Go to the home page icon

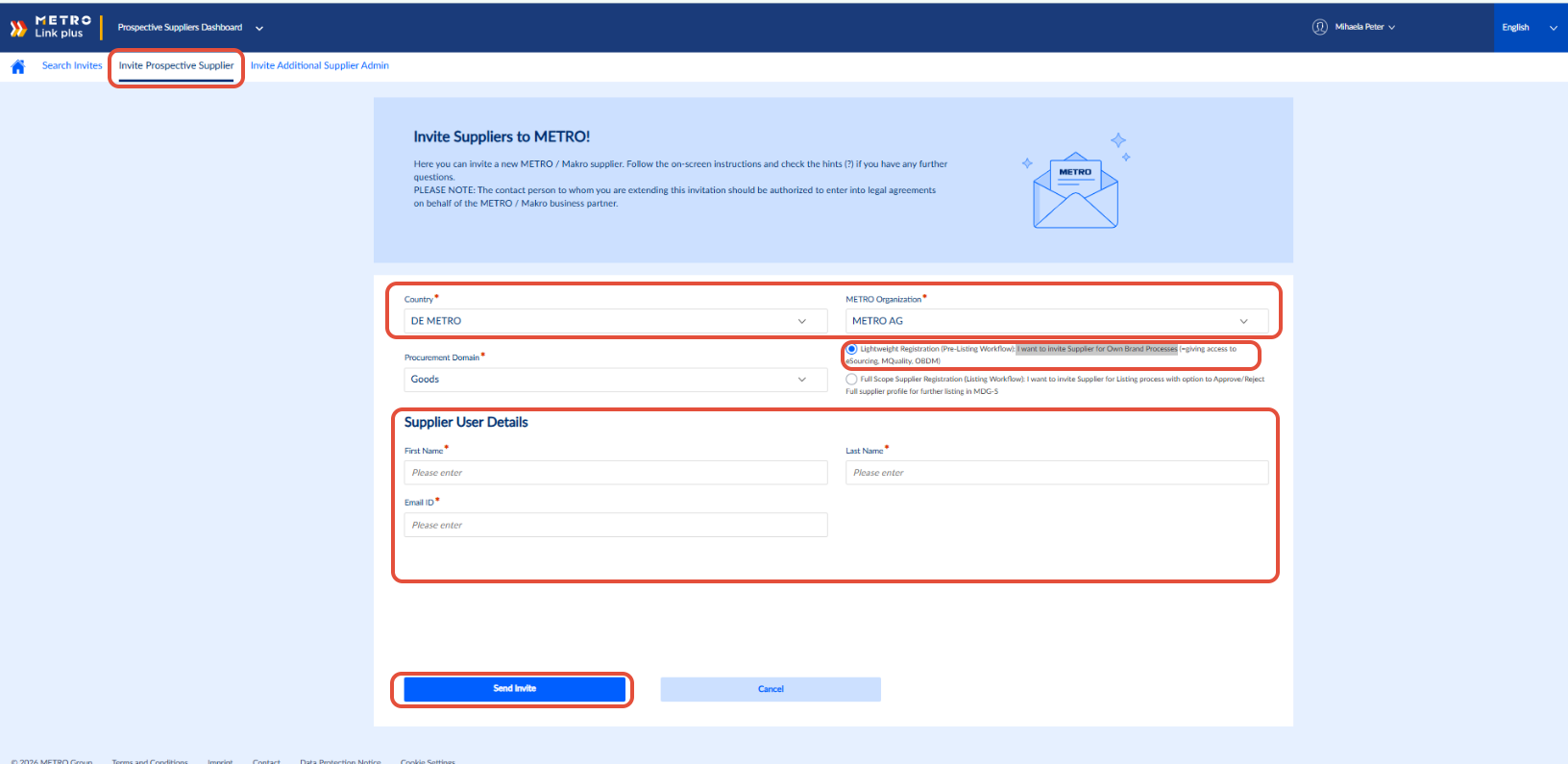tap(17, 66)
